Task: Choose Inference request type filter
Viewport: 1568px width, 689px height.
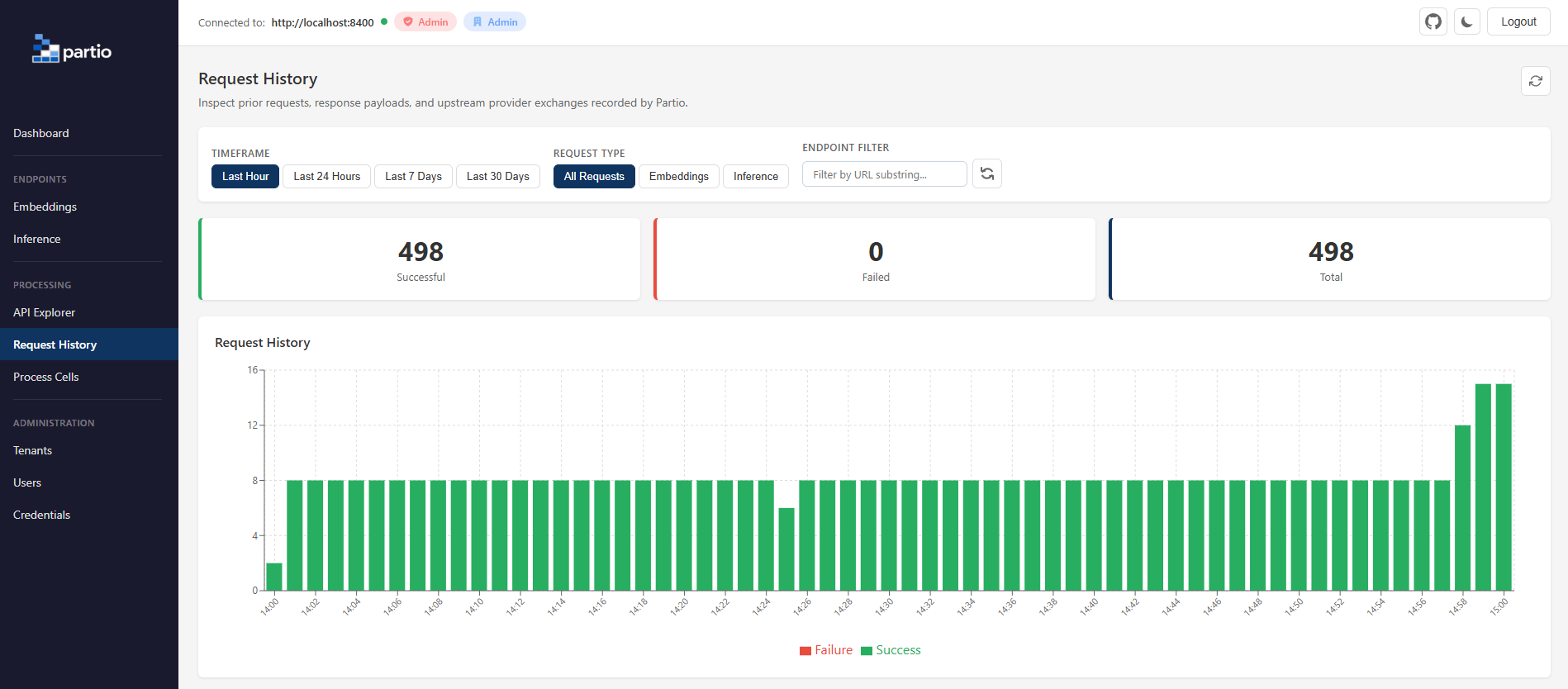Action: click(756, 176)
